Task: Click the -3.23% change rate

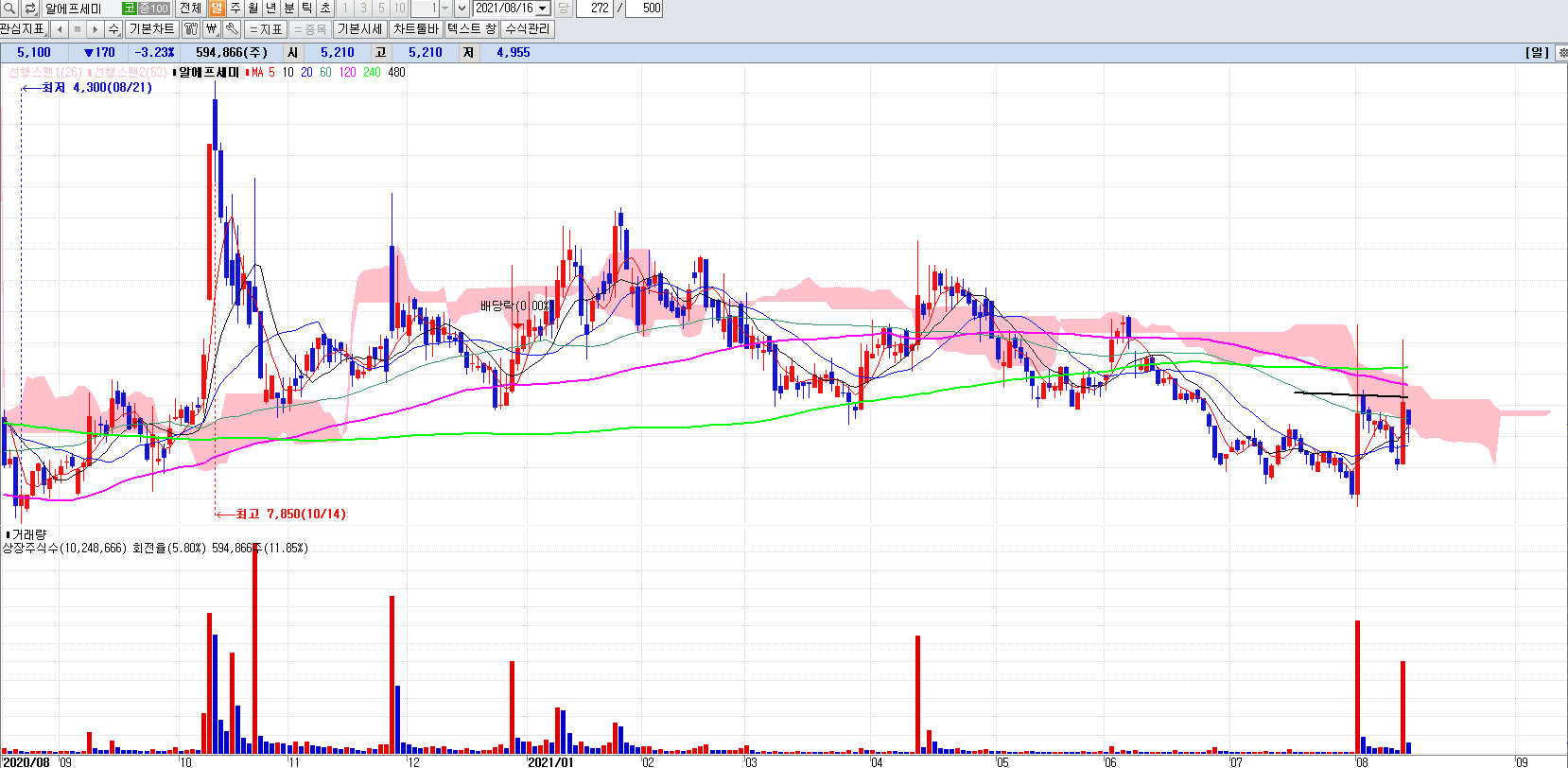Action: click(x=155, y=53)
